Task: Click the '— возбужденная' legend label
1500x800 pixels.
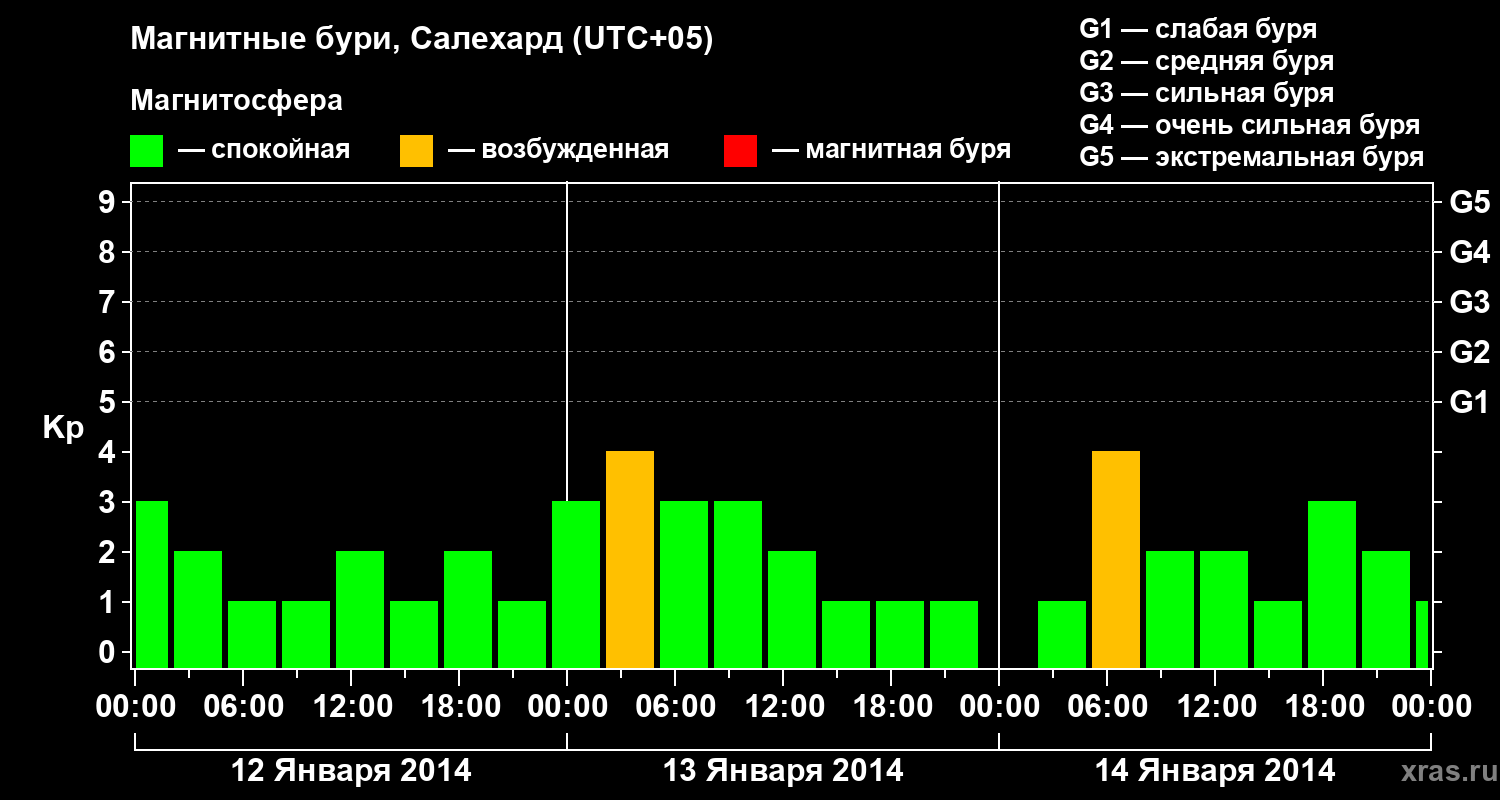Action: 558,150
